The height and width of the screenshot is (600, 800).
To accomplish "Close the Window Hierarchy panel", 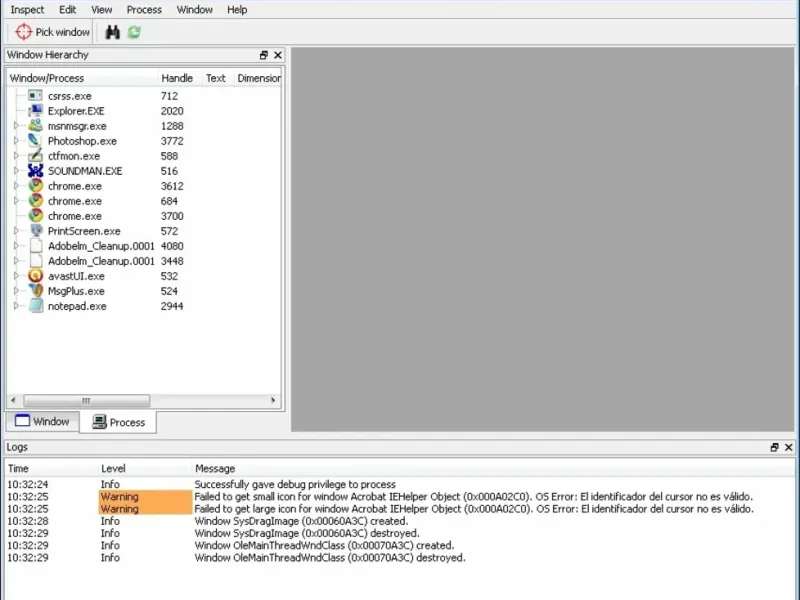I will 278,55.
